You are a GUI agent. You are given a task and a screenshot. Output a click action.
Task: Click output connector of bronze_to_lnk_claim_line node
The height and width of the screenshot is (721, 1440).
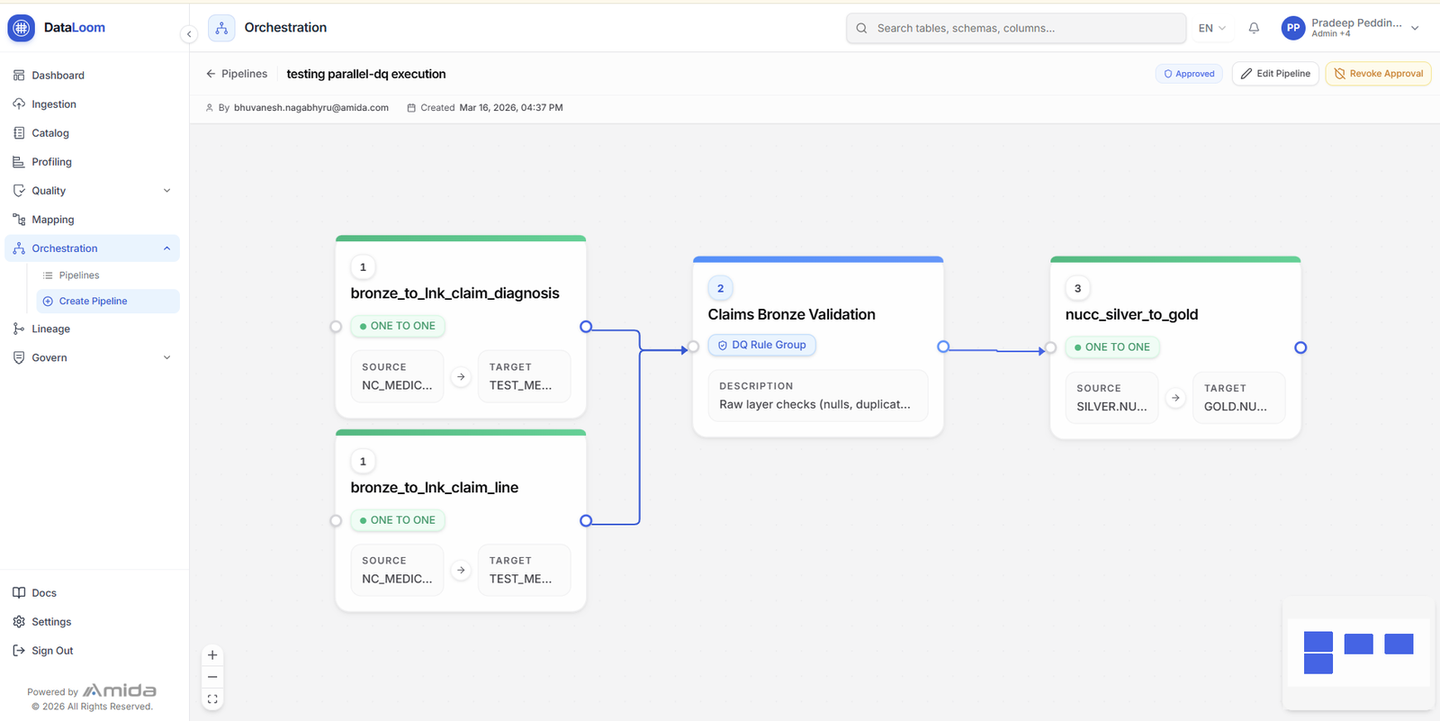(586, 520)
